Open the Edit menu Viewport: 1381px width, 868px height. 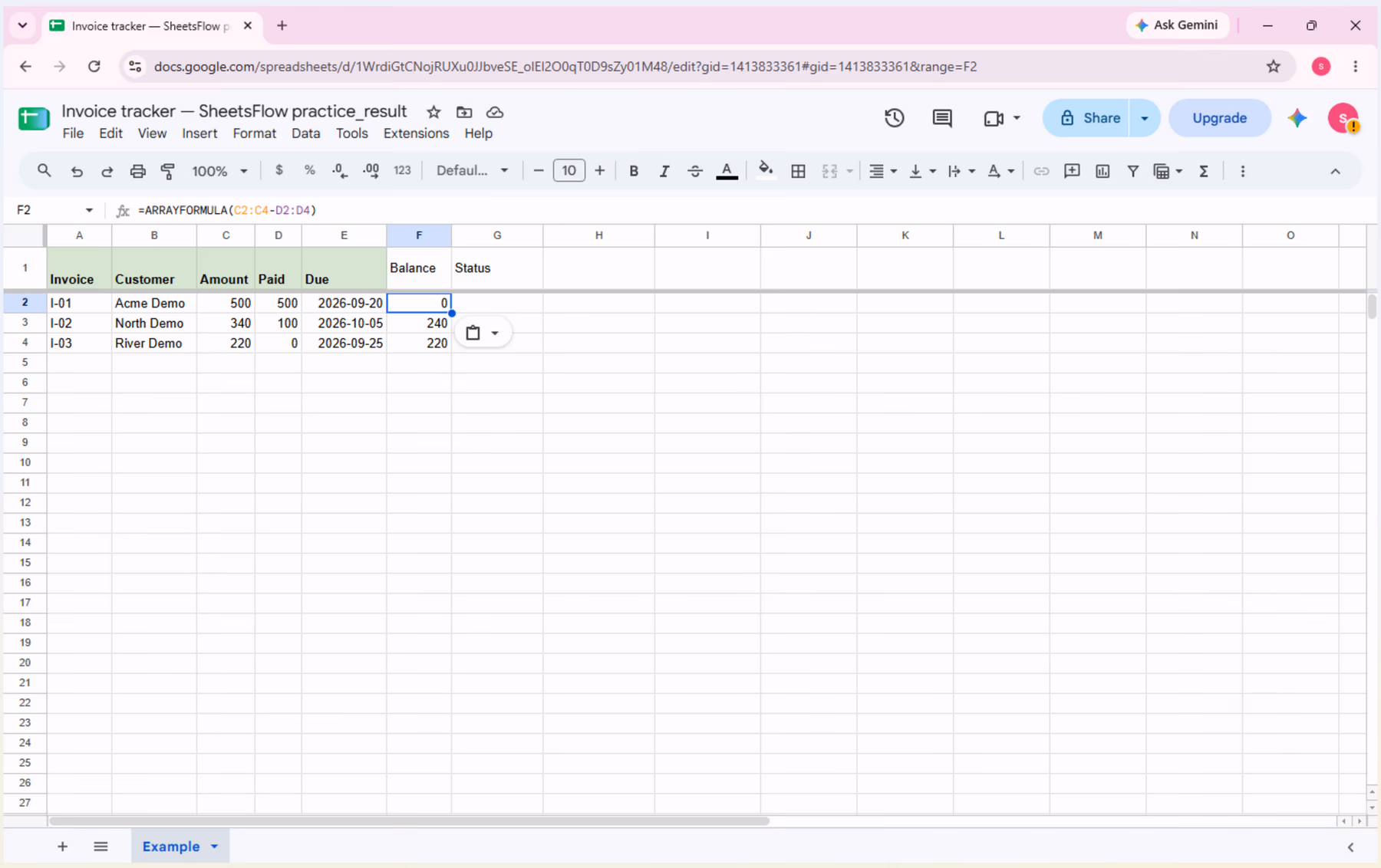tap(110, 133)
